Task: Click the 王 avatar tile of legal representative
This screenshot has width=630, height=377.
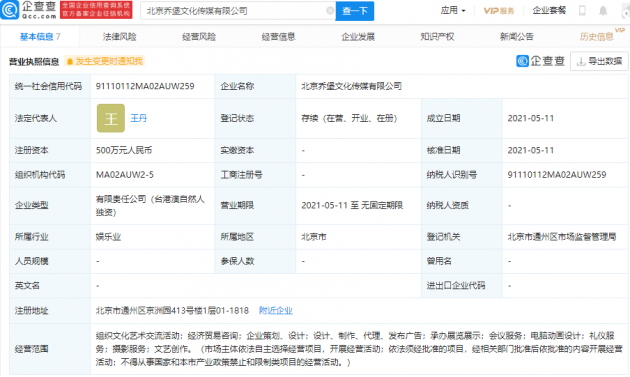Action: [x=111, y=118]
